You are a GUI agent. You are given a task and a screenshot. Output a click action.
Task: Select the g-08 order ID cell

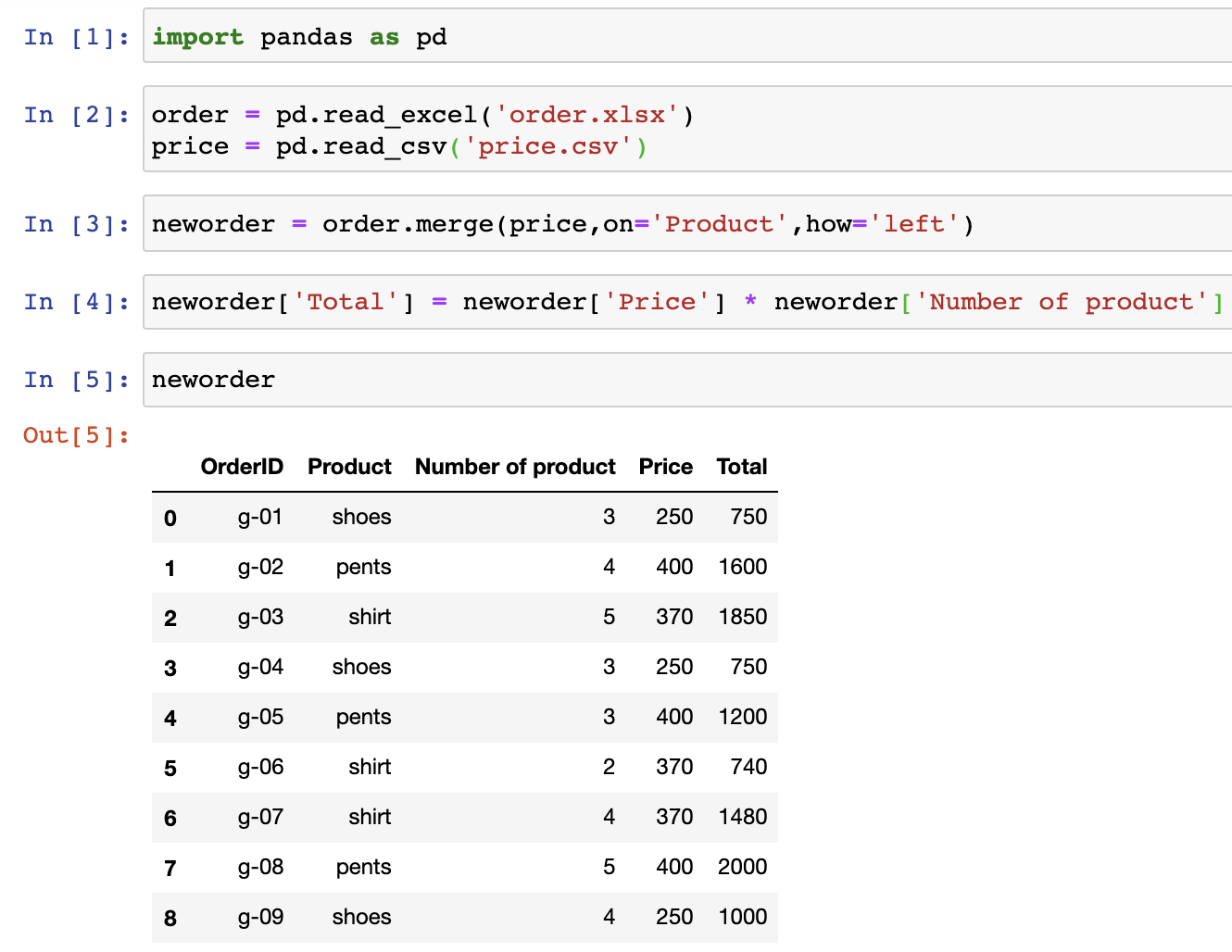pos(260,867)
